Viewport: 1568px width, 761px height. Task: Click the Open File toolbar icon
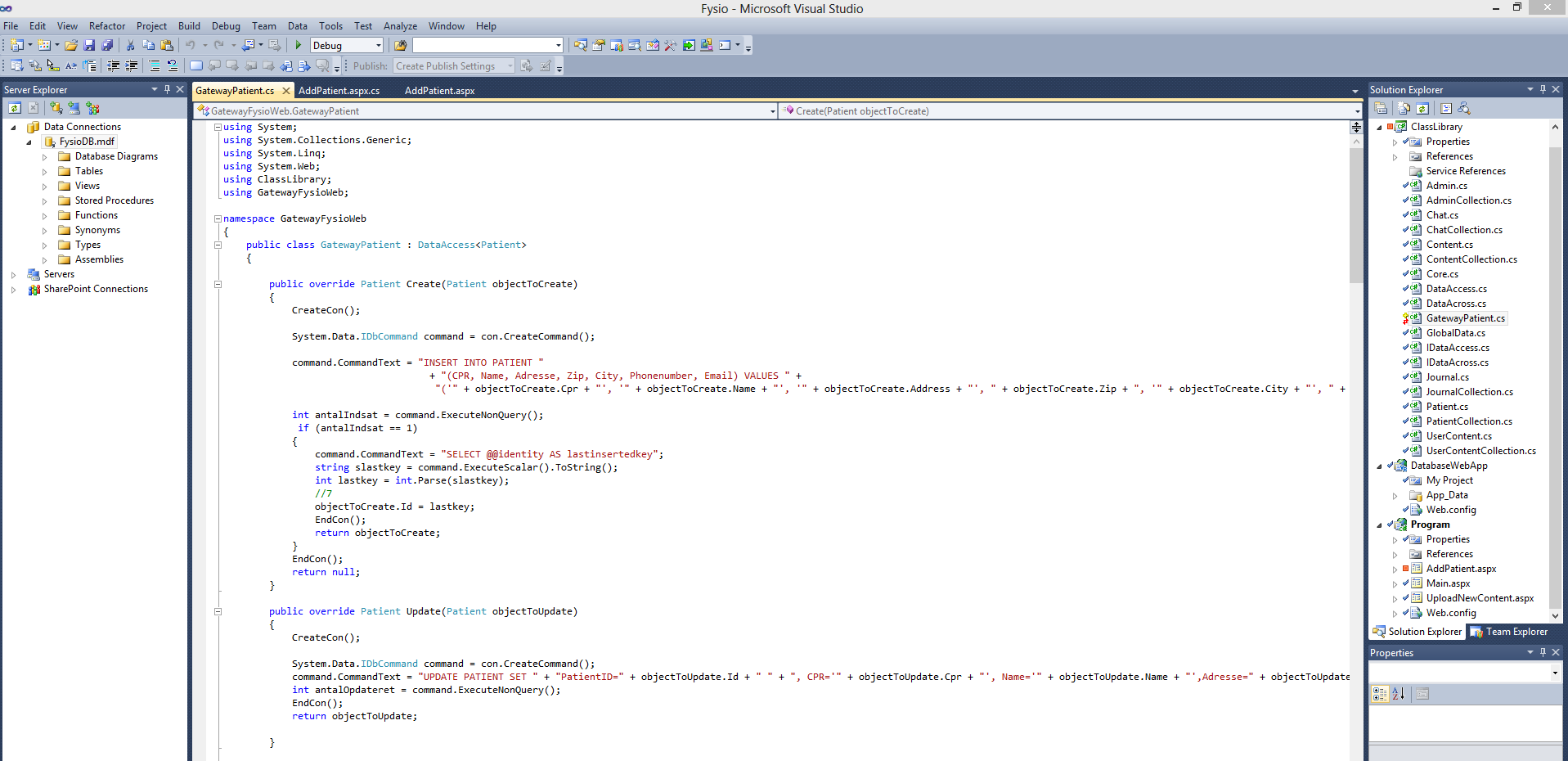click(x=71, y=46)
